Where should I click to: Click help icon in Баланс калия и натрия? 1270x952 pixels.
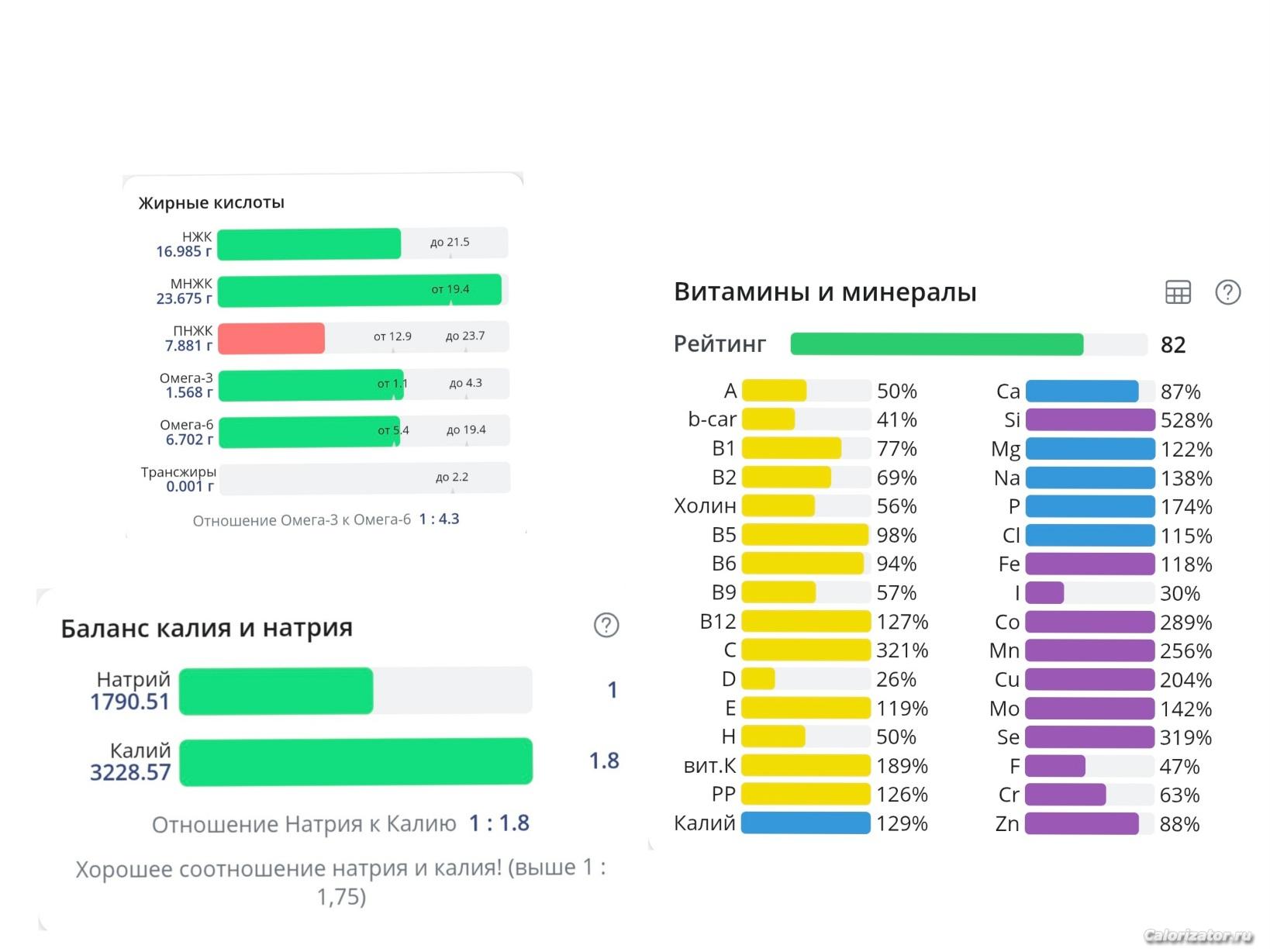point(606,625)
